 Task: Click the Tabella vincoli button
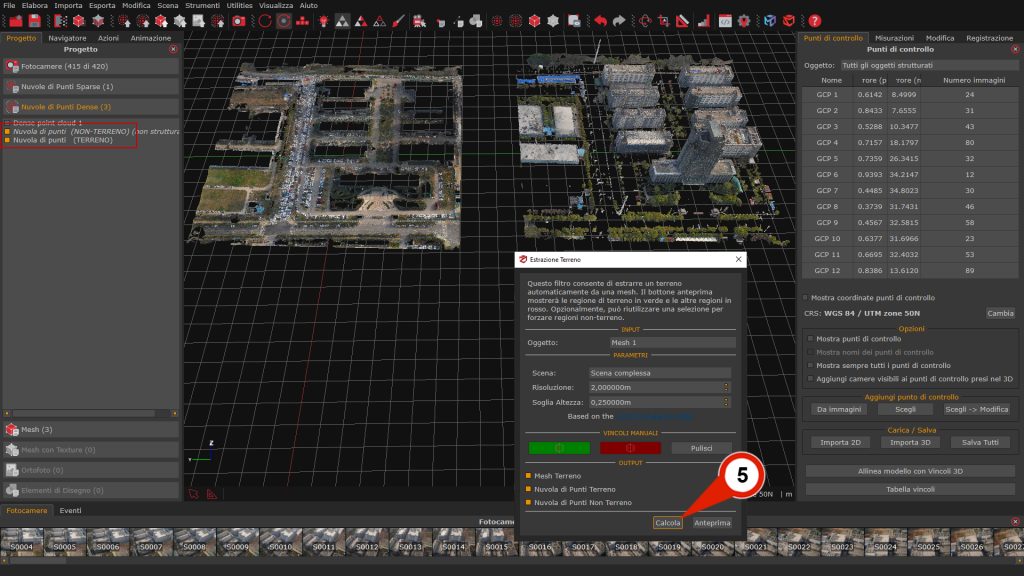[x=910, y=489]
